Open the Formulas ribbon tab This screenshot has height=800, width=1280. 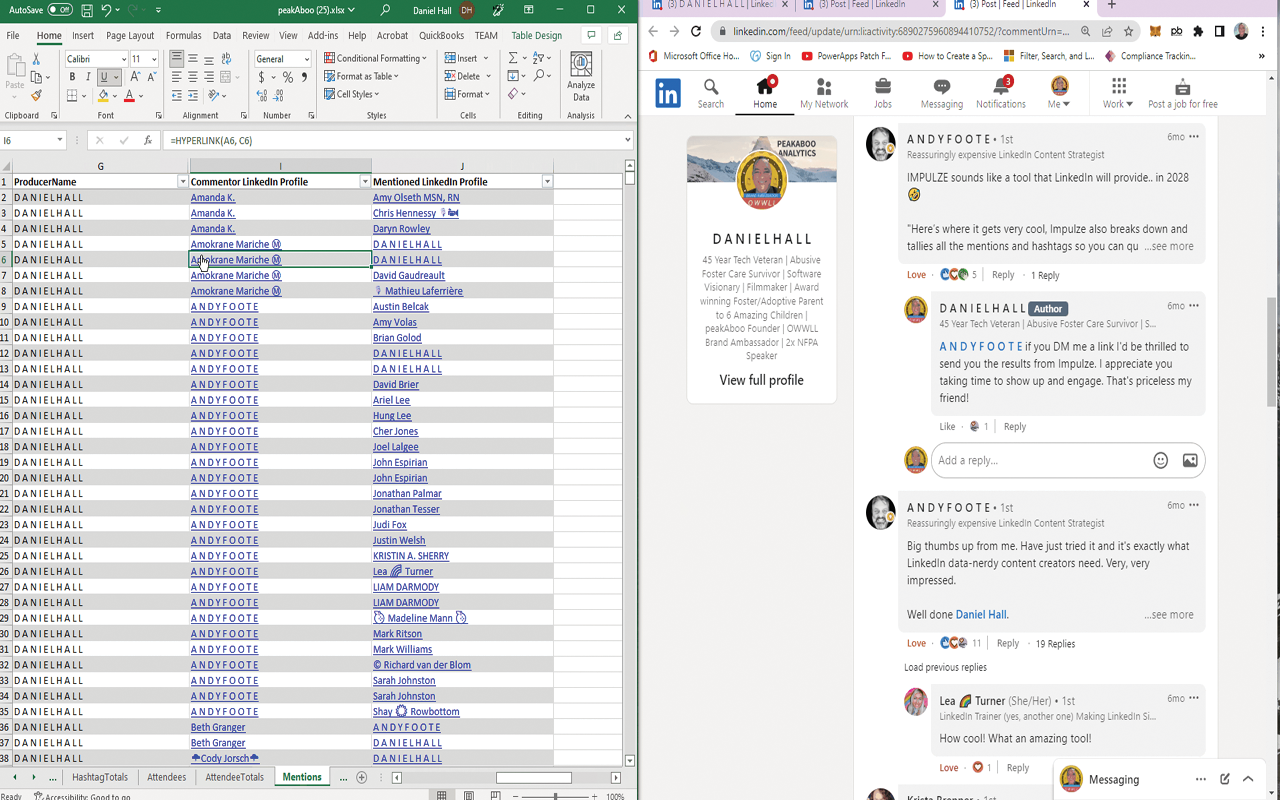tap(183, 35)
